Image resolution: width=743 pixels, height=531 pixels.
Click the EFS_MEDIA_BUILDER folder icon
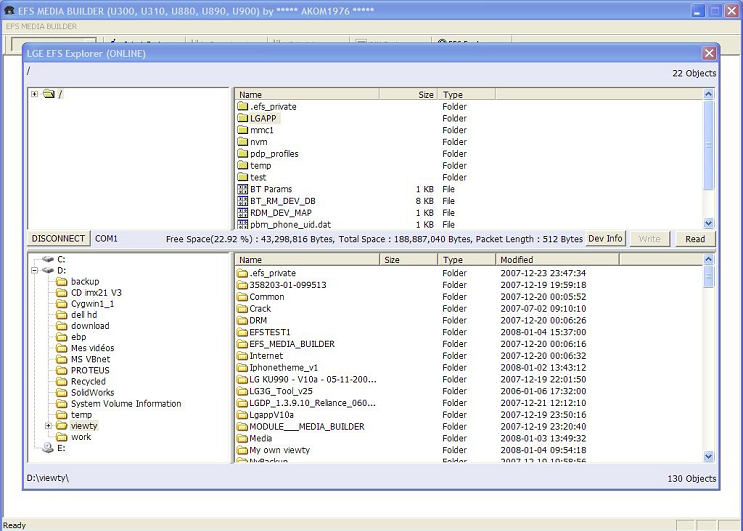(242, 344)
